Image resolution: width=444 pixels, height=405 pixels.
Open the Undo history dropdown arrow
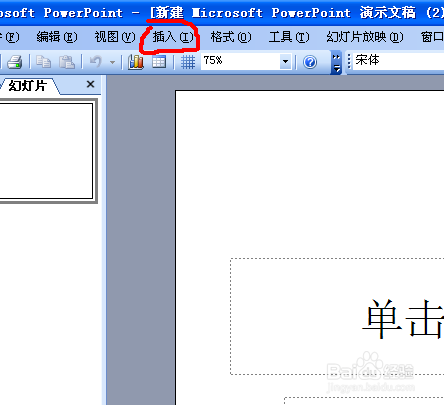tap(113, 62)
